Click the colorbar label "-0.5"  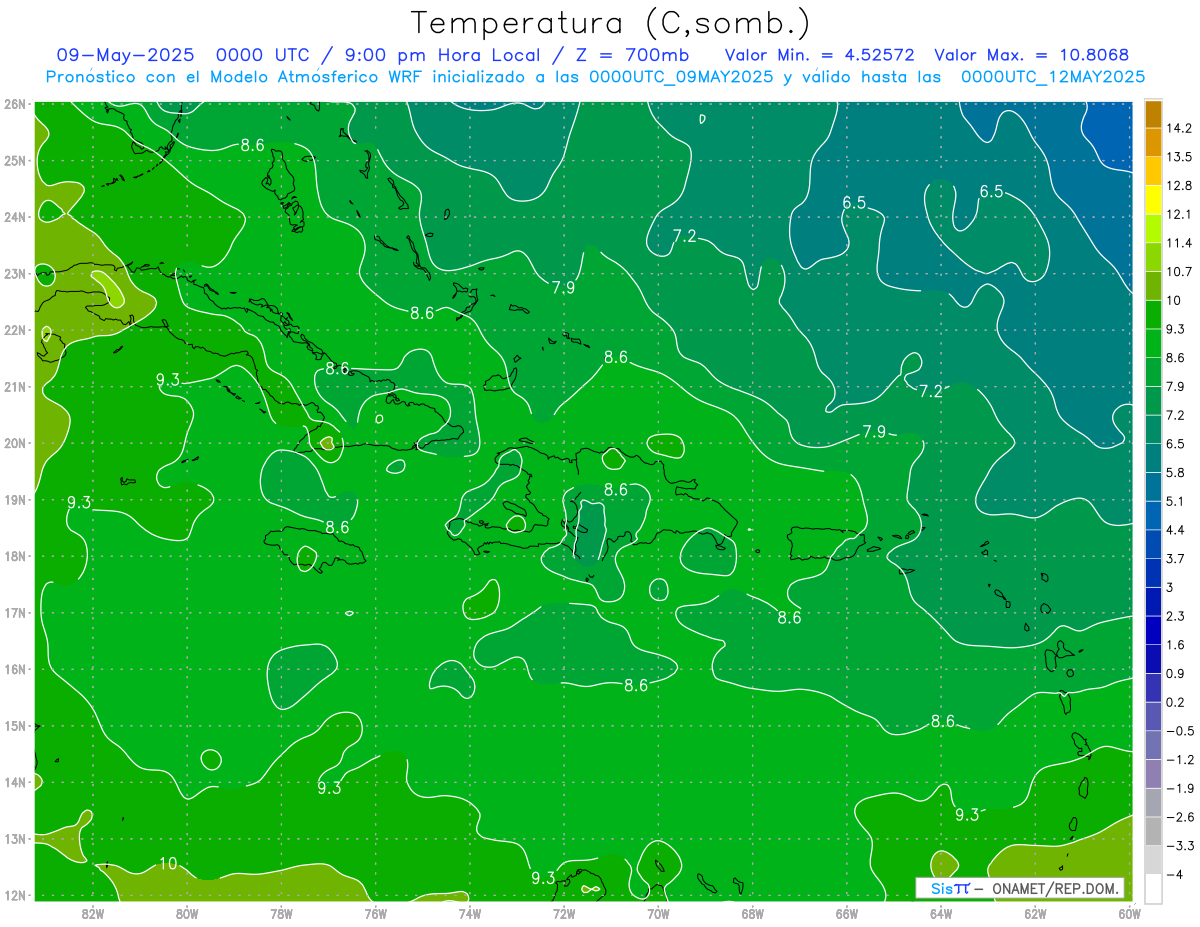[1179, 730]
